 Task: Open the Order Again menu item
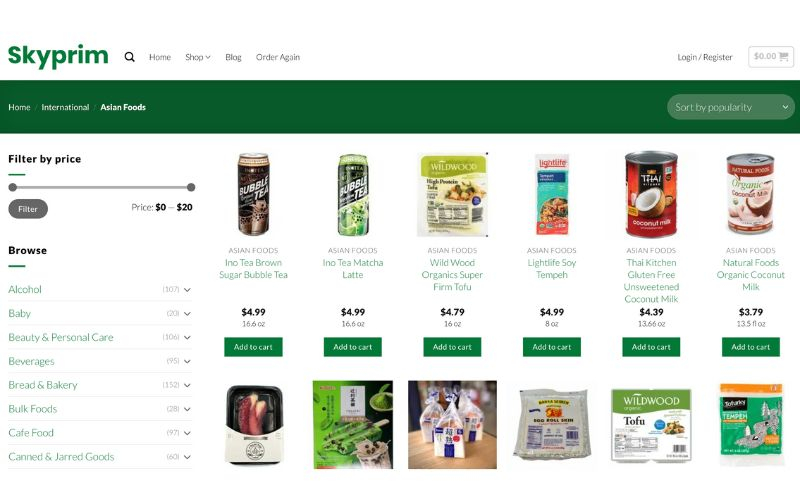[x=278, y=57]
